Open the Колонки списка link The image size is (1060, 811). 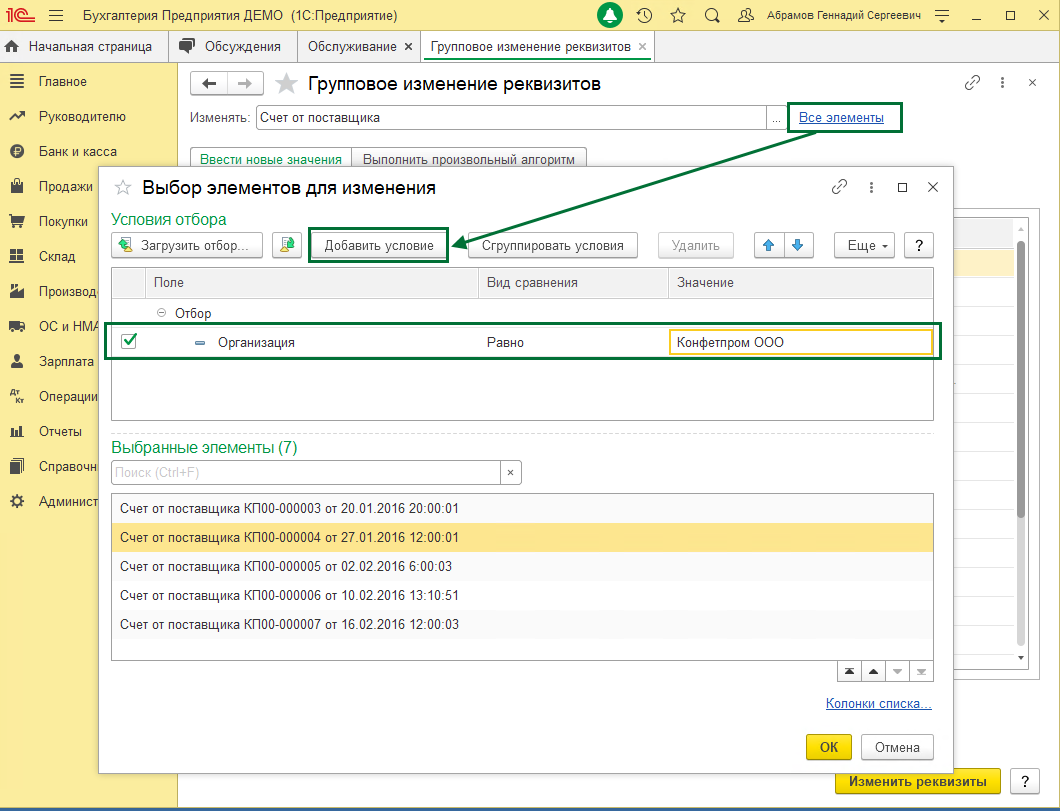(878, 704)
